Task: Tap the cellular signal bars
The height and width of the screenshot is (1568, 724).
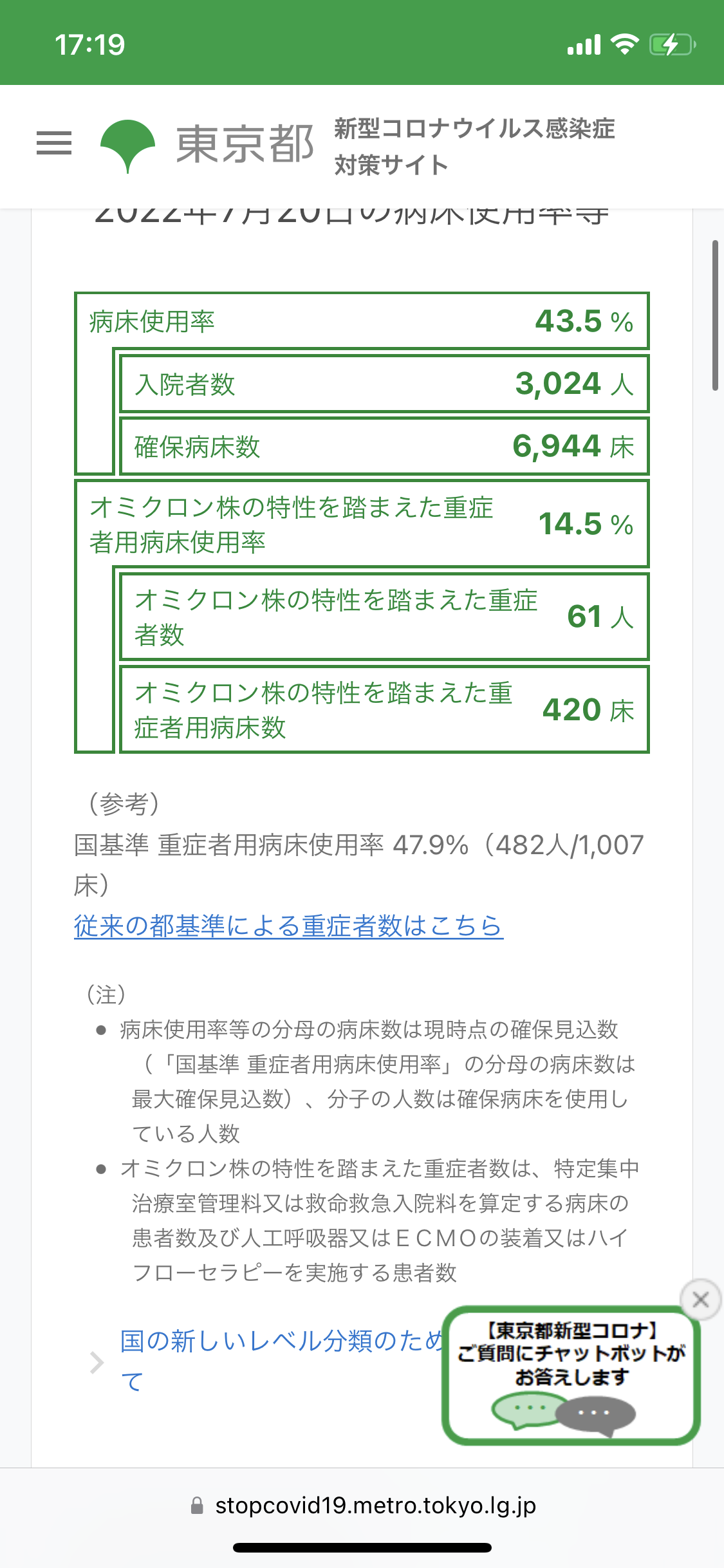Action: tap(584, 44)
